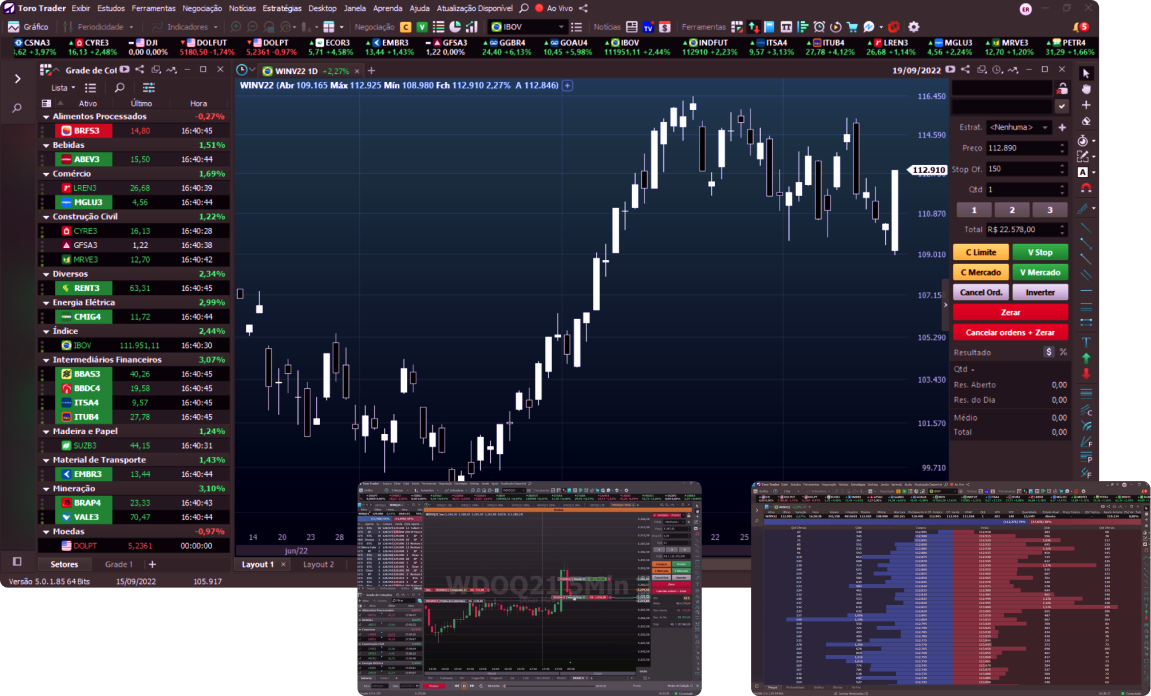
Task: Select quantity preset button 3
Action: [x=1050, y=210]
